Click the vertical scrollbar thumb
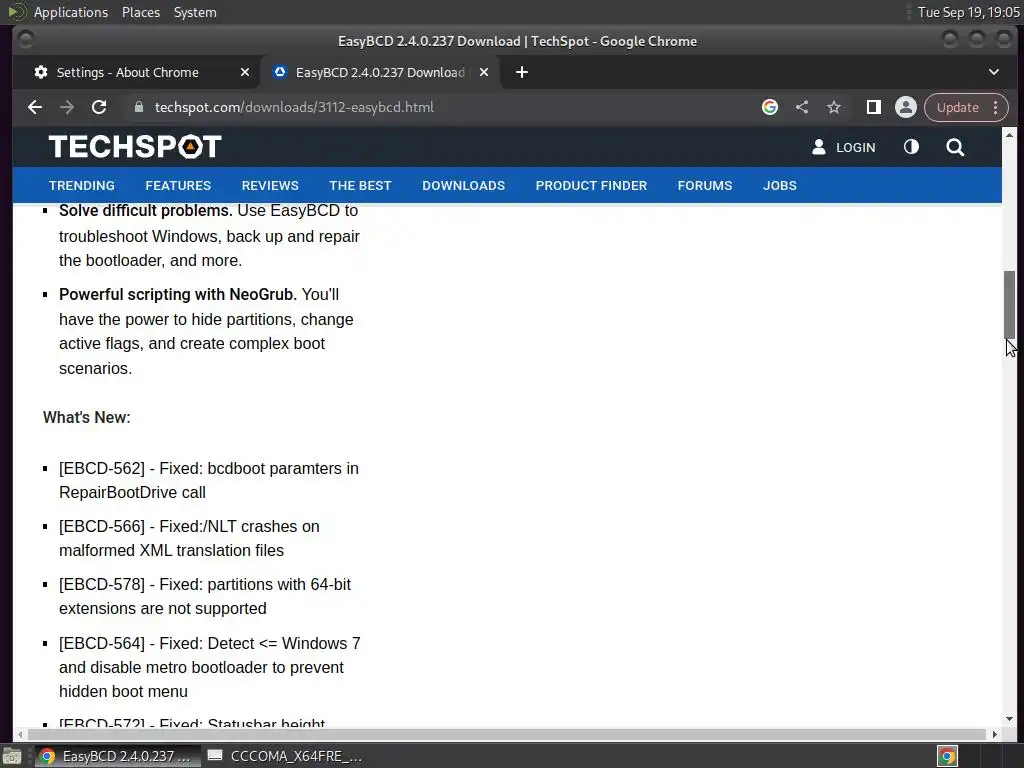Image resolution: width=1024 pixels, height=768 pixels. click(1010, 304)
